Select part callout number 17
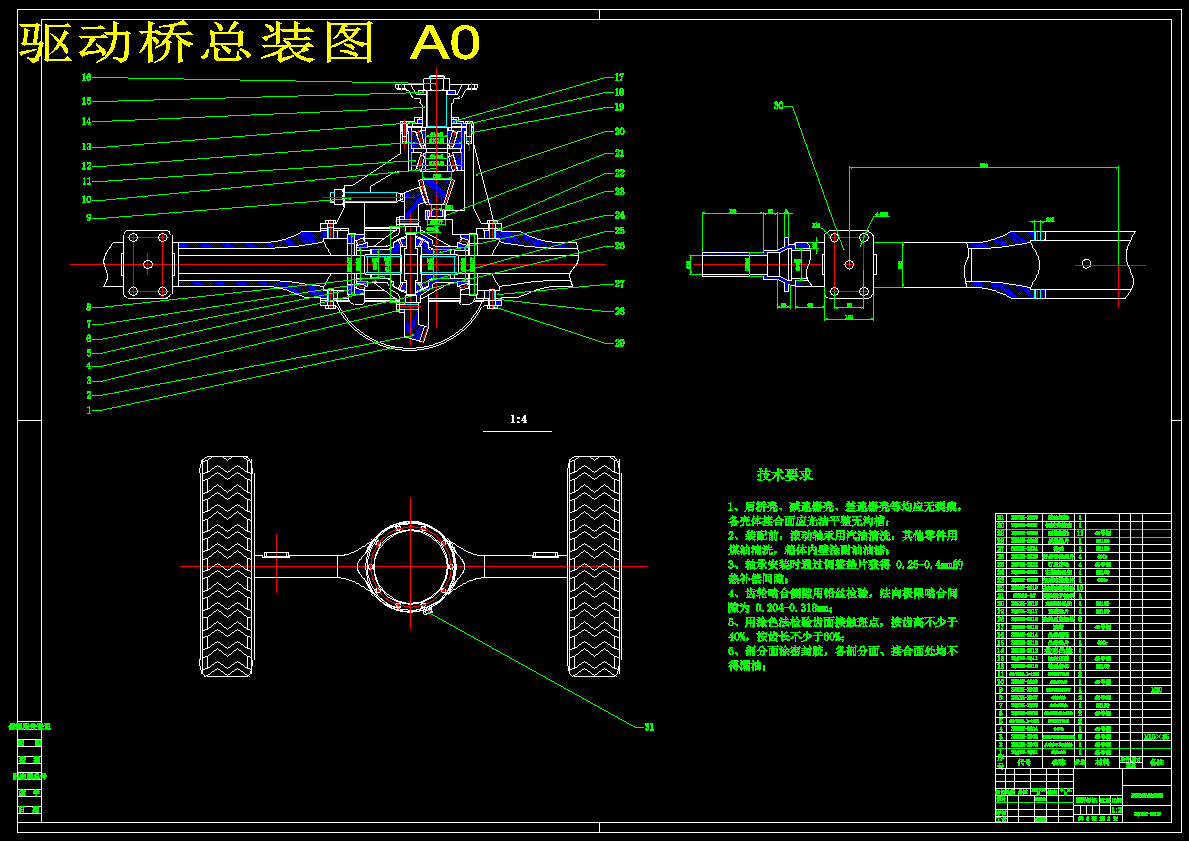The image size is (1189, 841). (620, 77)
